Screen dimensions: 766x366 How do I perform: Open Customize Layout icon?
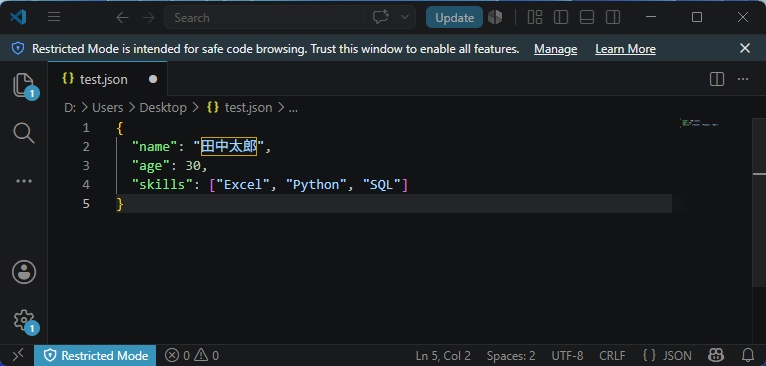click(535, 18)
